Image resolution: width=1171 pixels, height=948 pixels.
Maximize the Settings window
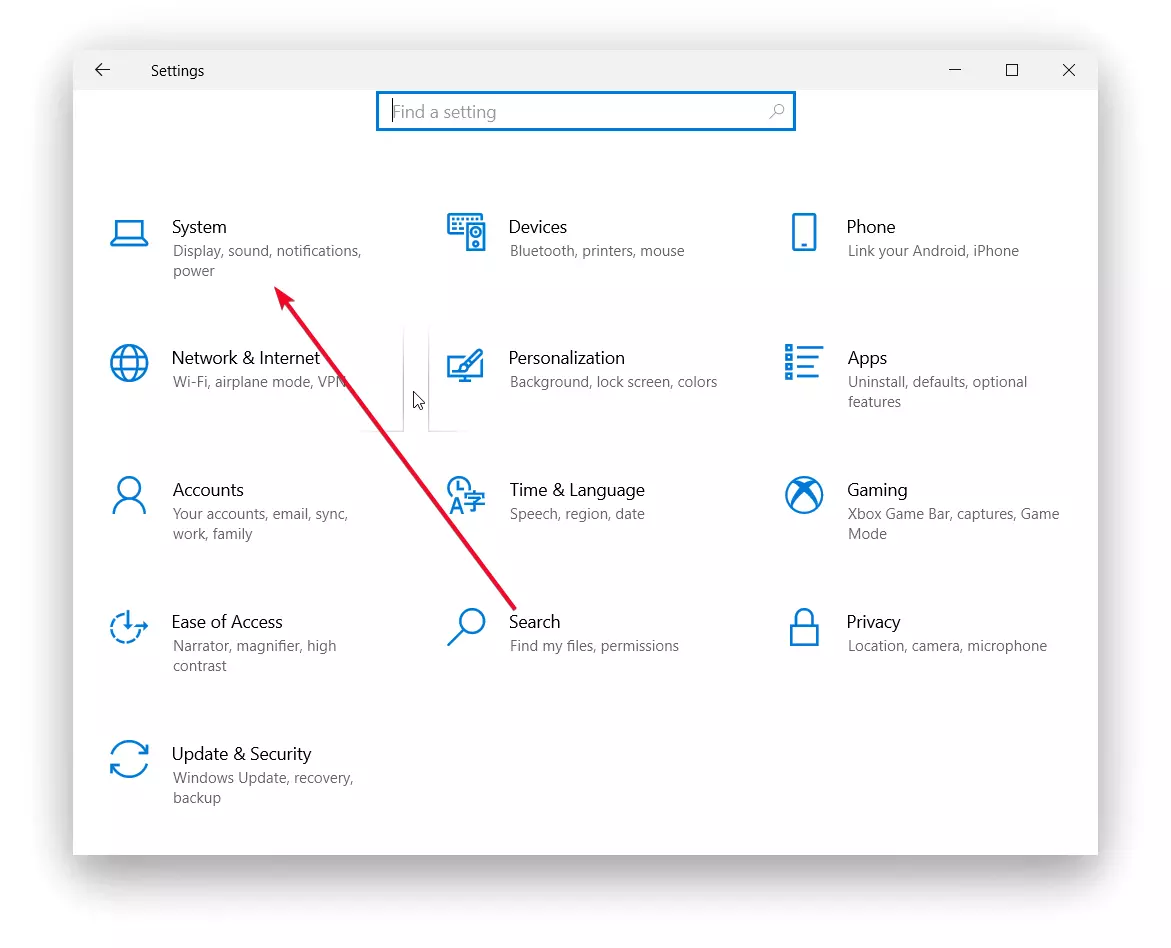click(1012, 70)
